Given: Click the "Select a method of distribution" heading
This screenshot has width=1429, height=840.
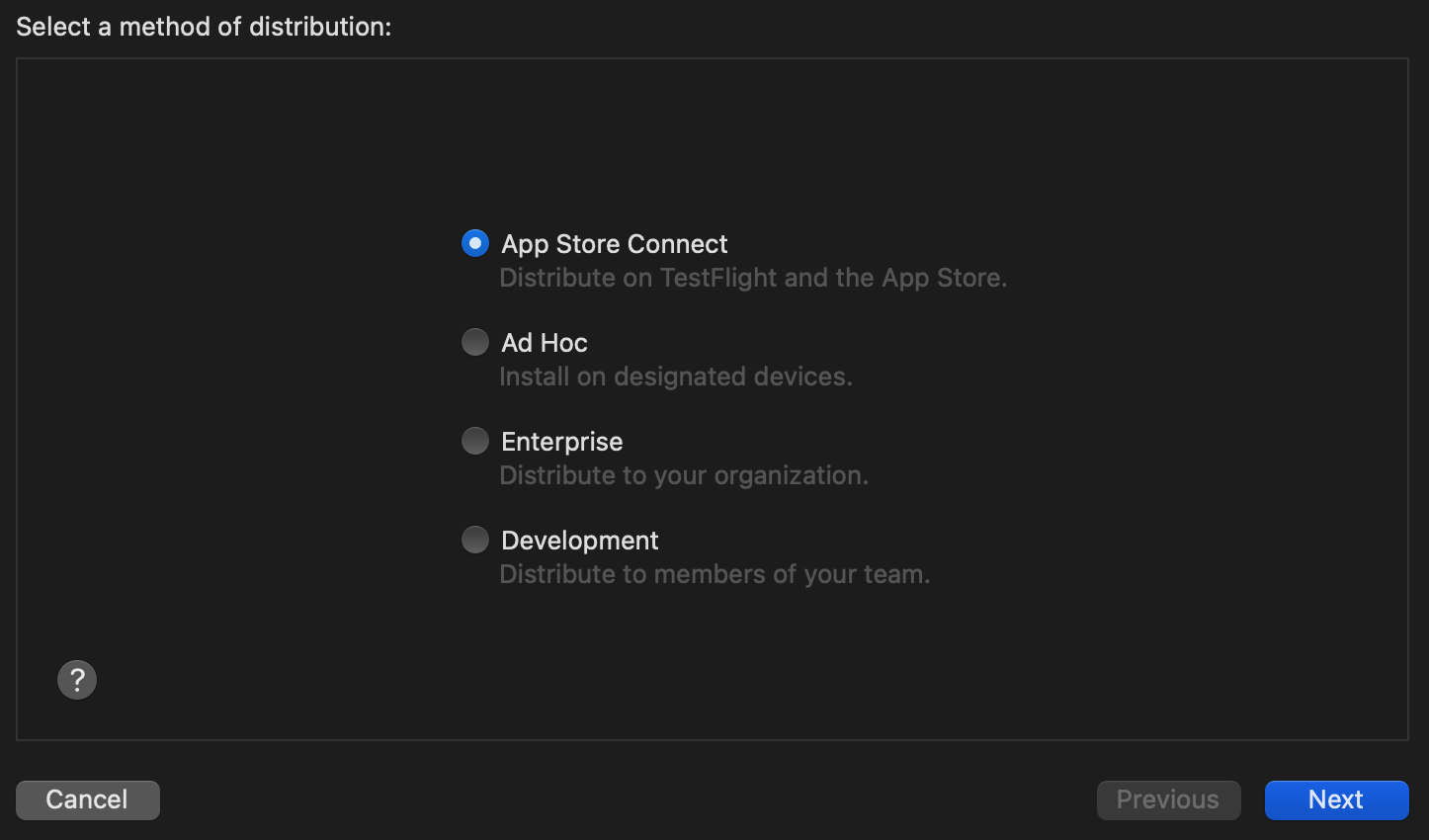Looking at the screenshot, I should (204, 27).
